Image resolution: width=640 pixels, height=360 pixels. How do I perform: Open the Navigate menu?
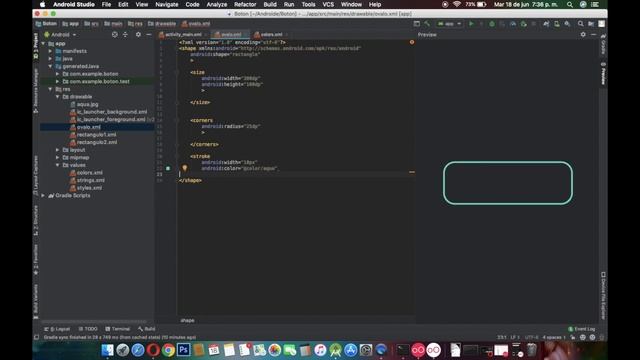(167, 4)
